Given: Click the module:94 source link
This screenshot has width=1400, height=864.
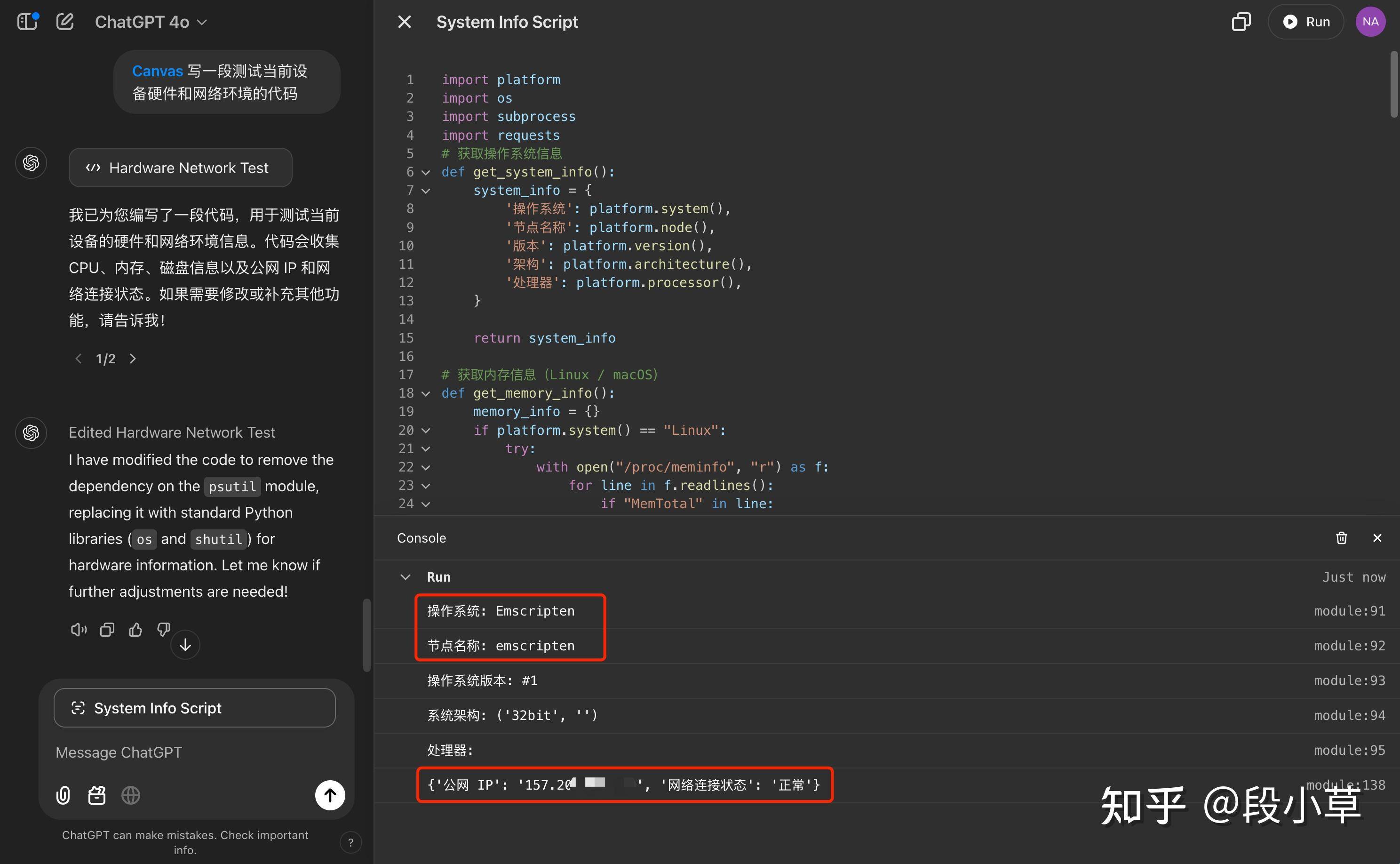Looking at the screenshot, I should point(1350,715).
